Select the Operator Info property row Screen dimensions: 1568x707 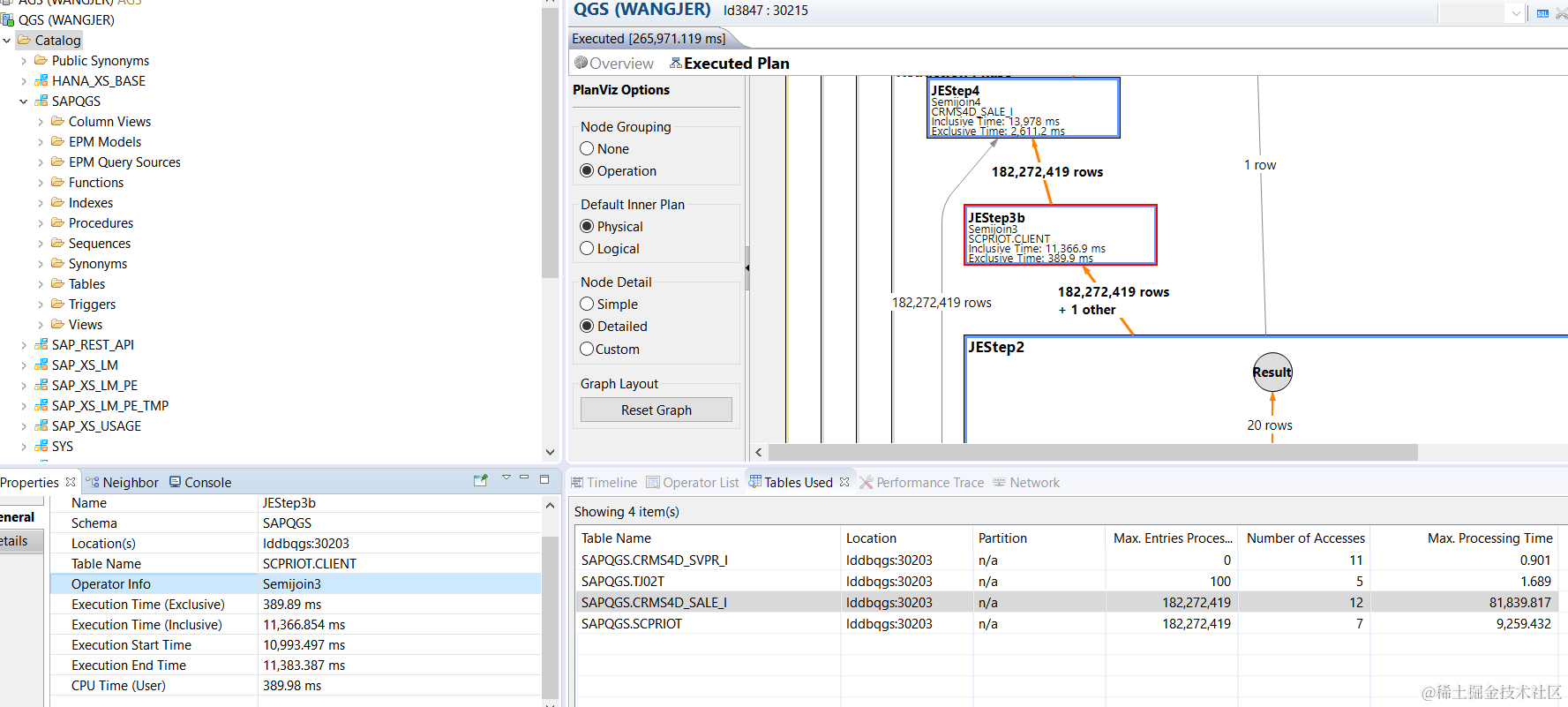[x=295, y=584]
